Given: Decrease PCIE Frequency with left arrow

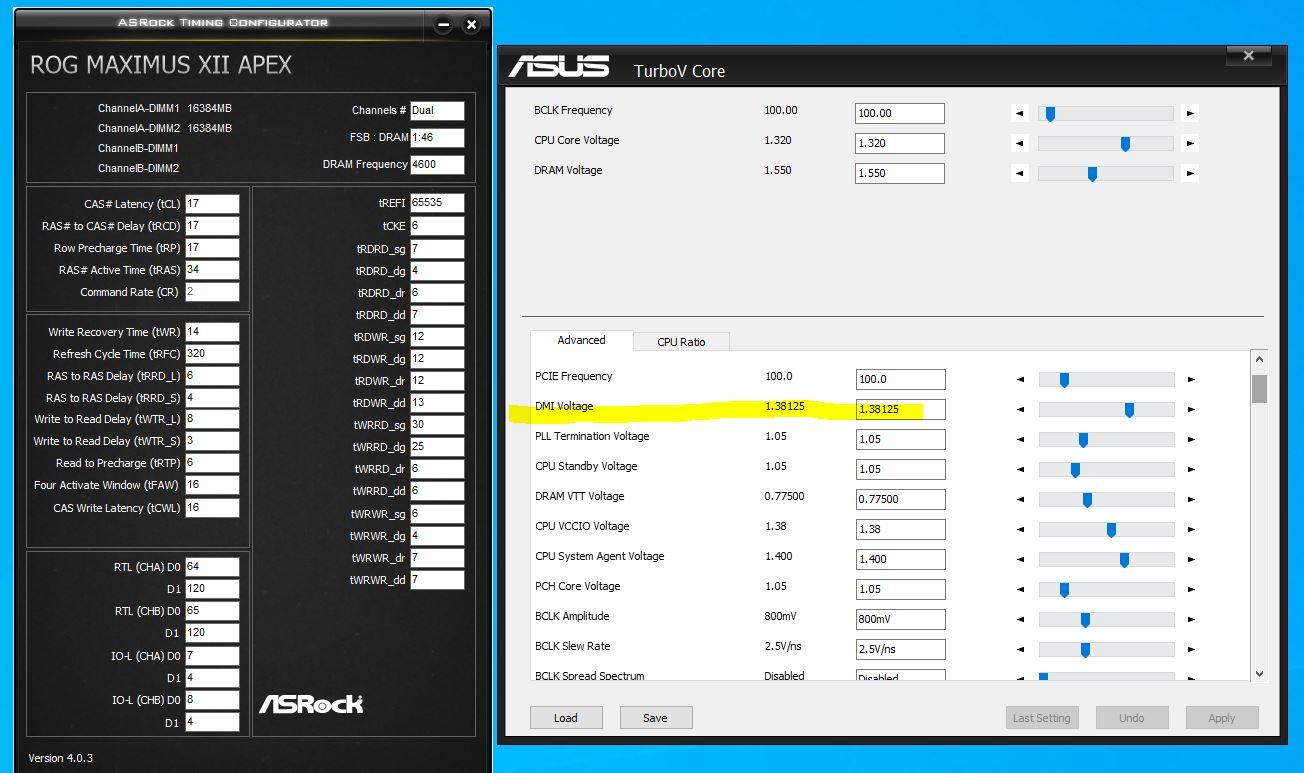Looking at the screenshot, I should (1020, 379).
